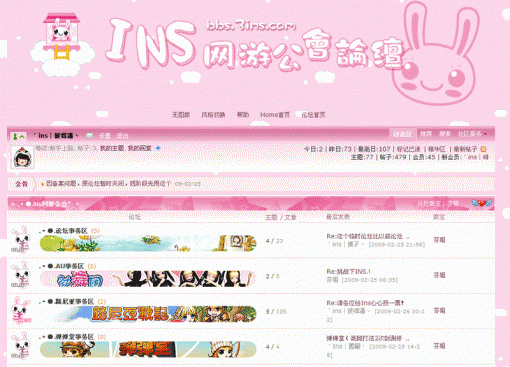Click the user avatar picture
Image resolution: width=510 pixels, height=367 pixels.
tap(23, 157)
